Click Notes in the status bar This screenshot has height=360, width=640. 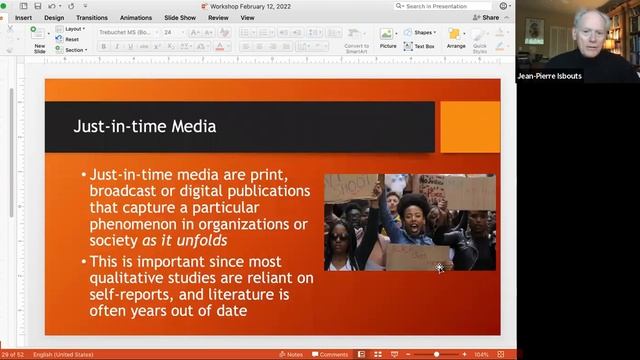[x=291, y=354]
